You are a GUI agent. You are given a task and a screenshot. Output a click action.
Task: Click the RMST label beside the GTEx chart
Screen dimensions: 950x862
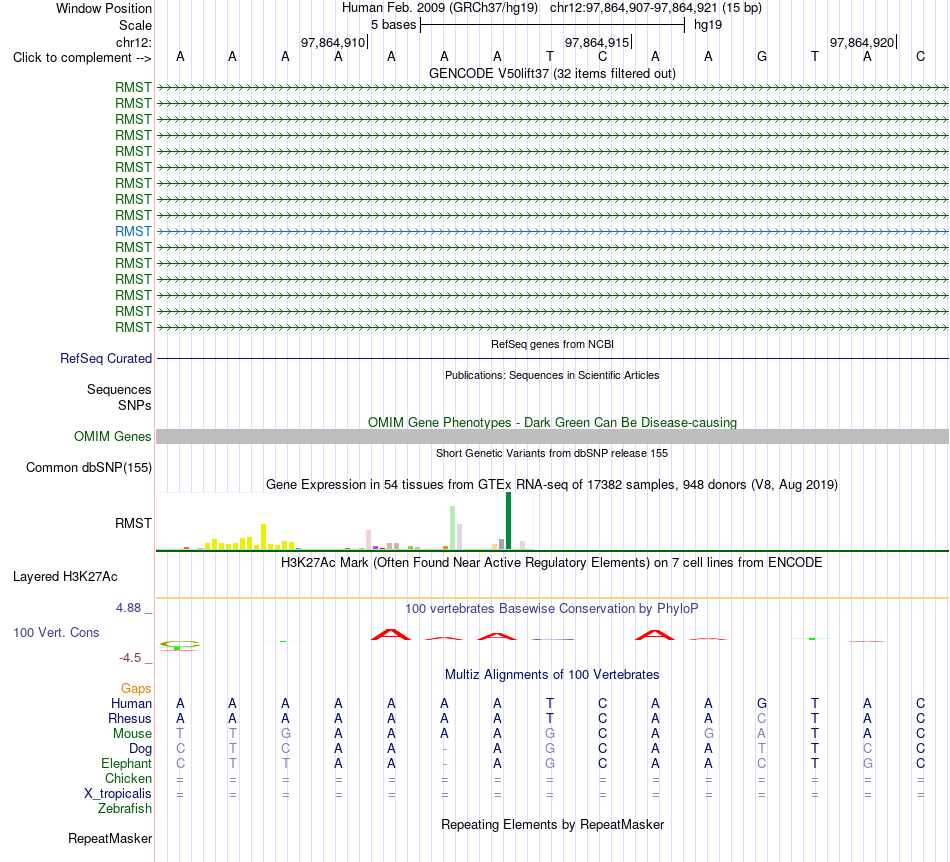pos(133,523)
